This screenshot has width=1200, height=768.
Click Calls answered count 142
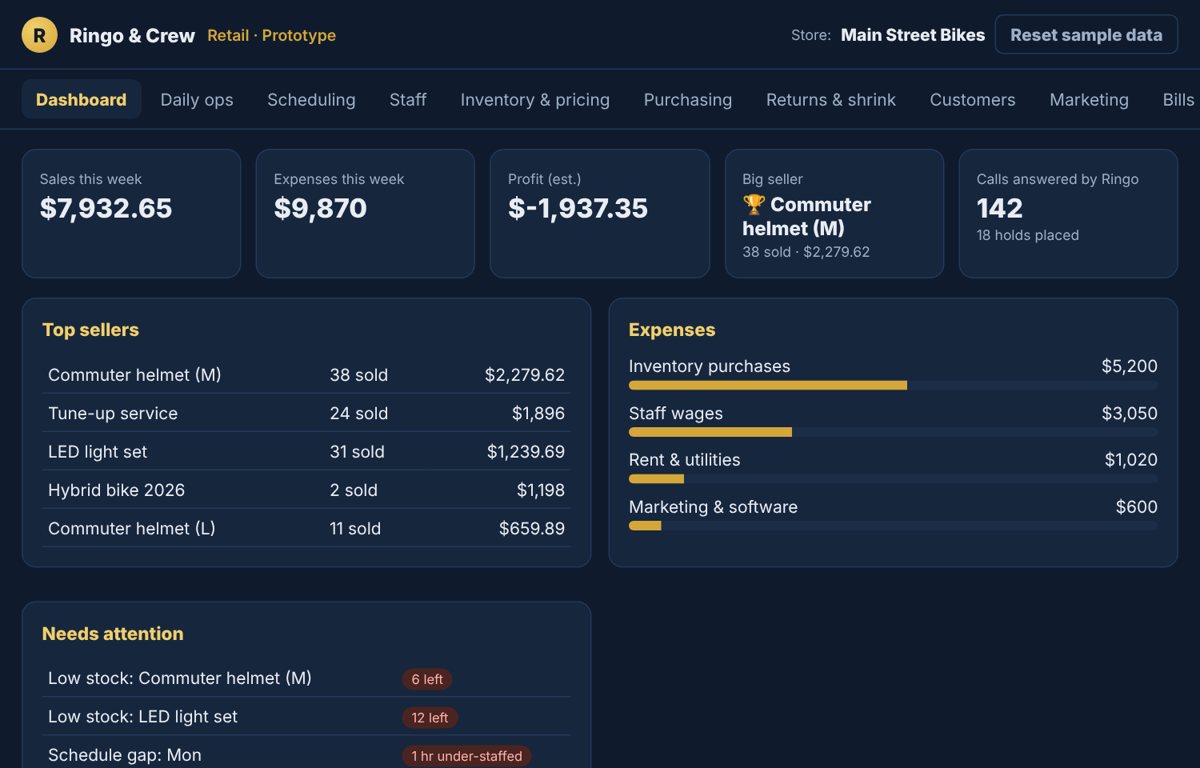click(x=1000, y=208)
